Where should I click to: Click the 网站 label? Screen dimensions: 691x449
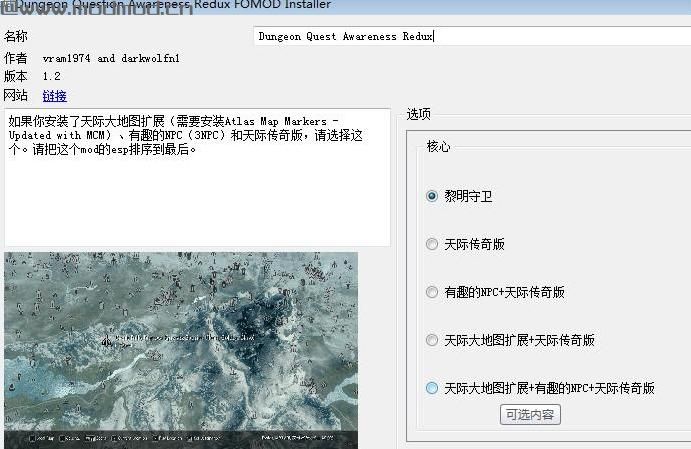click(x=15, y=95)
